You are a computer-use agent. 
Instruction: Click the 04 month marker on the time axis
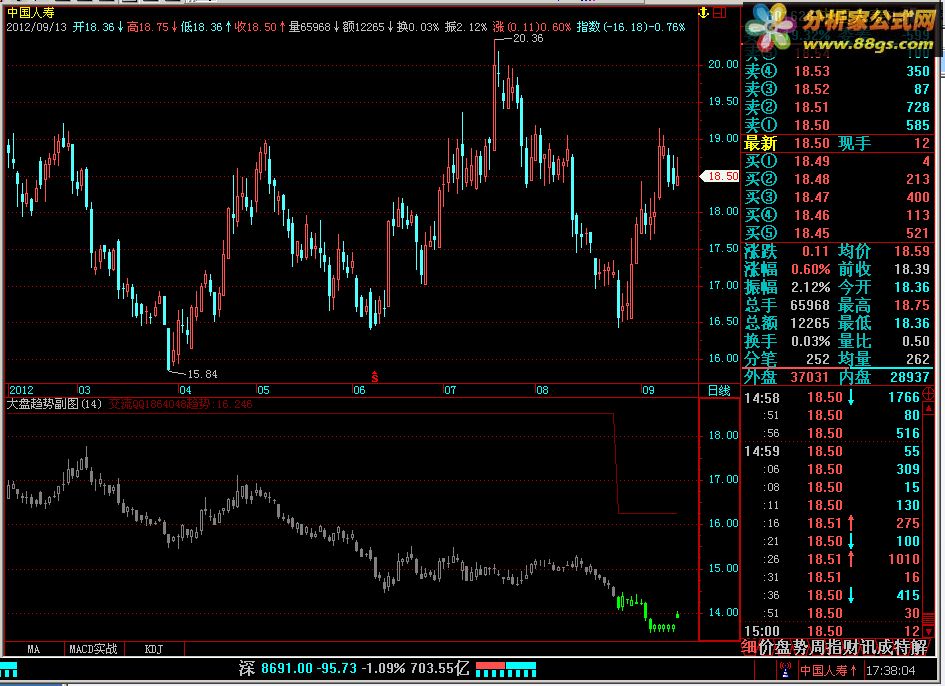(x=185, y=390)
